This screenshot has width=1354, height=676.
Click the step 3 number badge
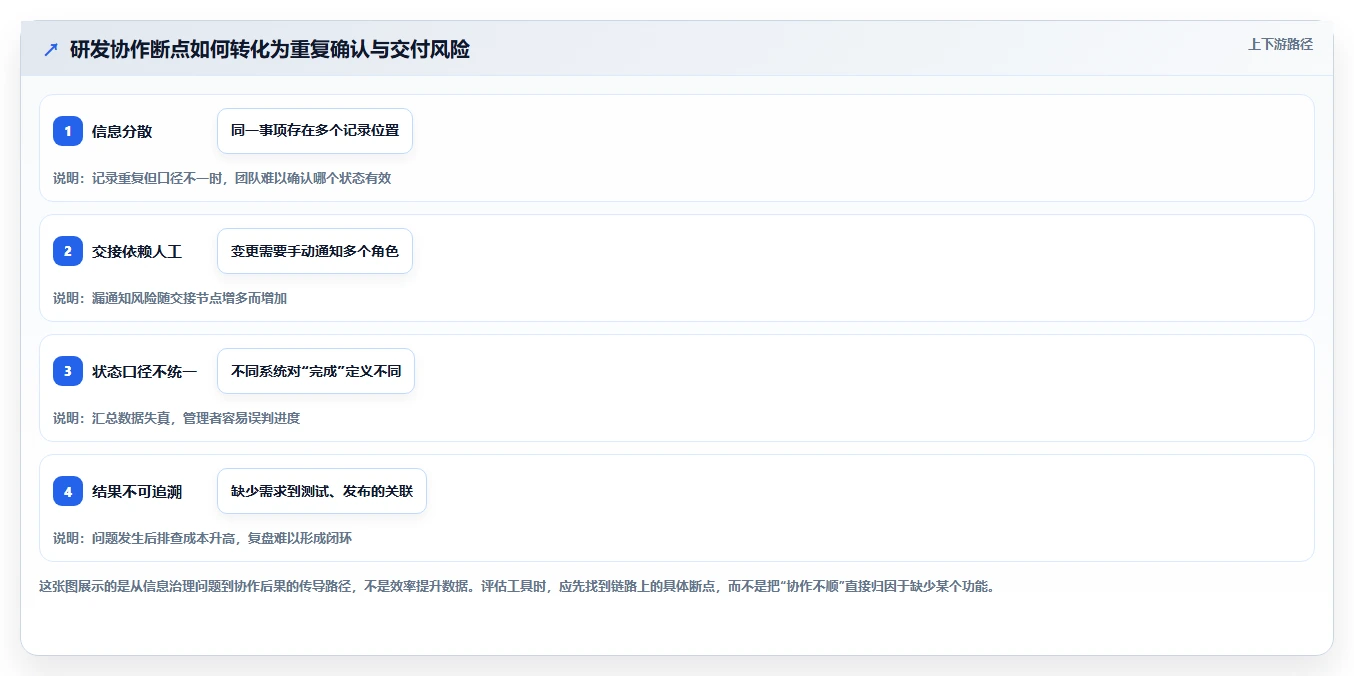[68, 371]
